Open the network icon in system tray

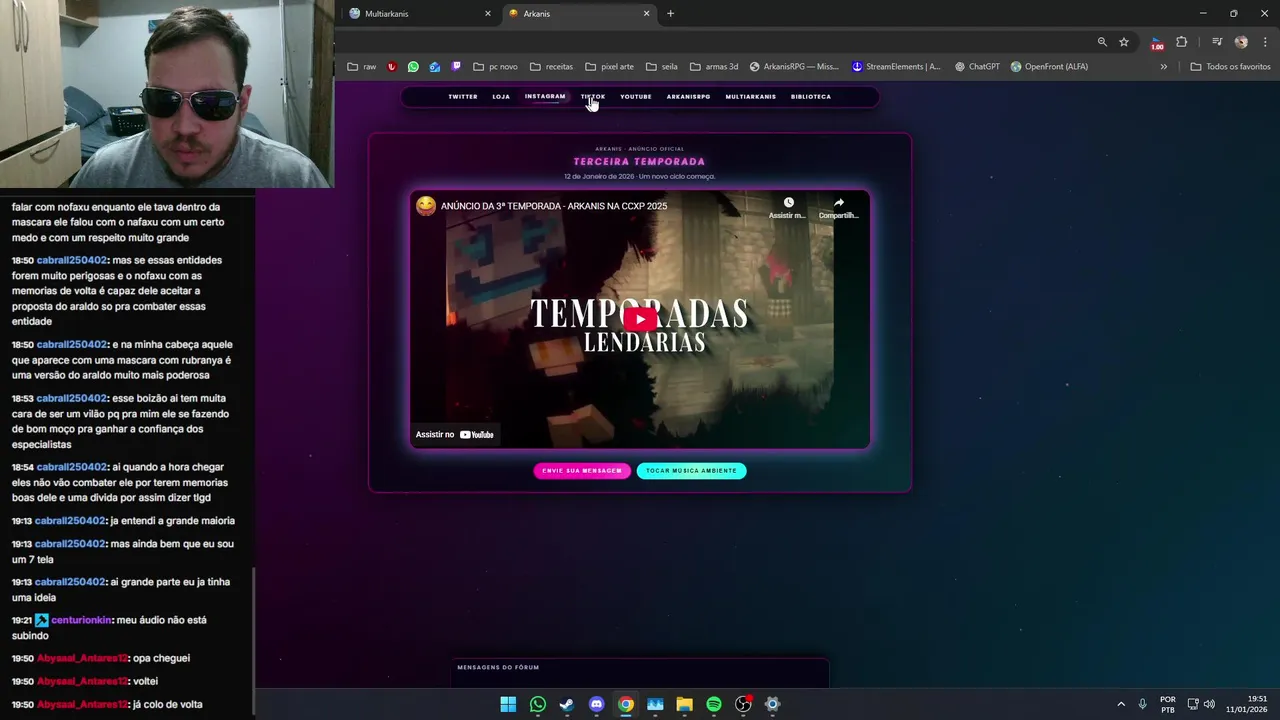point(1193,704)
